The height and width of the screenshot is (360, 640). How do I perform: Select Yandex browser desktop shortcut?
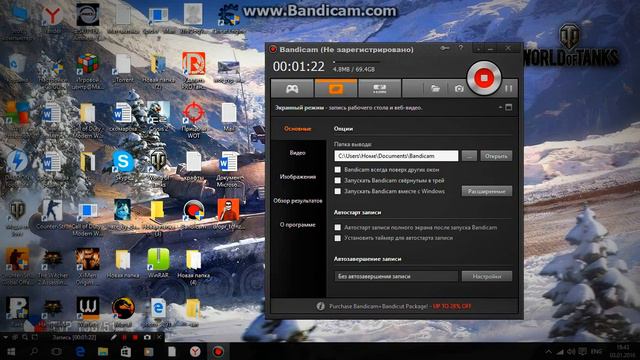[52, 19]
